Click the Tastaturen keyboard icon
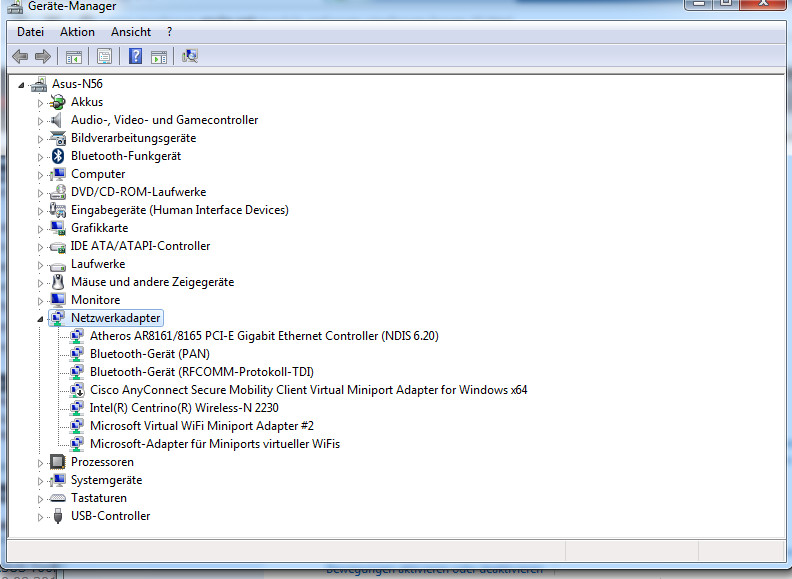 pos(58,498)
